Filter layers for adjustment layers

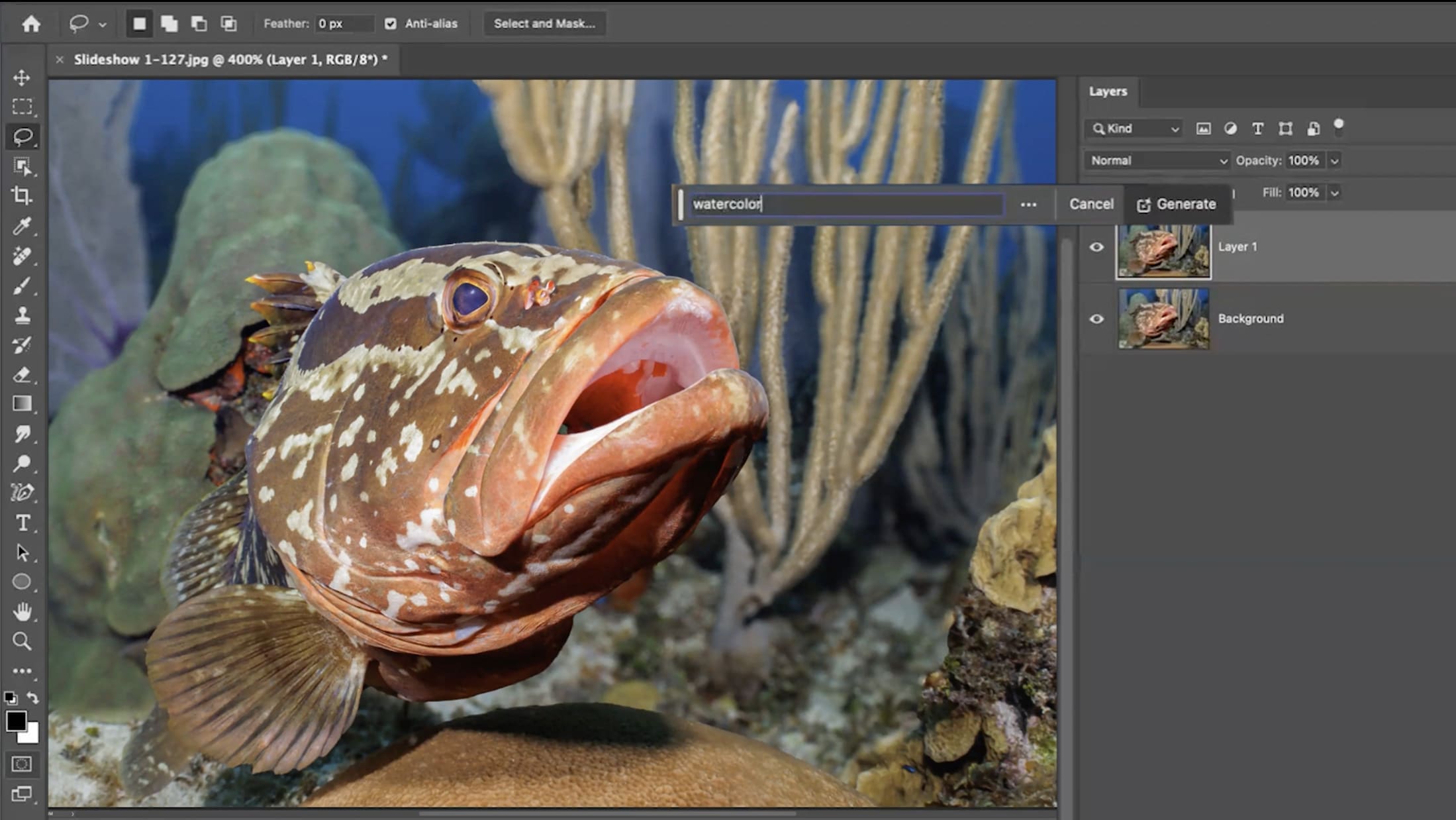click(x=1230, y=128)
